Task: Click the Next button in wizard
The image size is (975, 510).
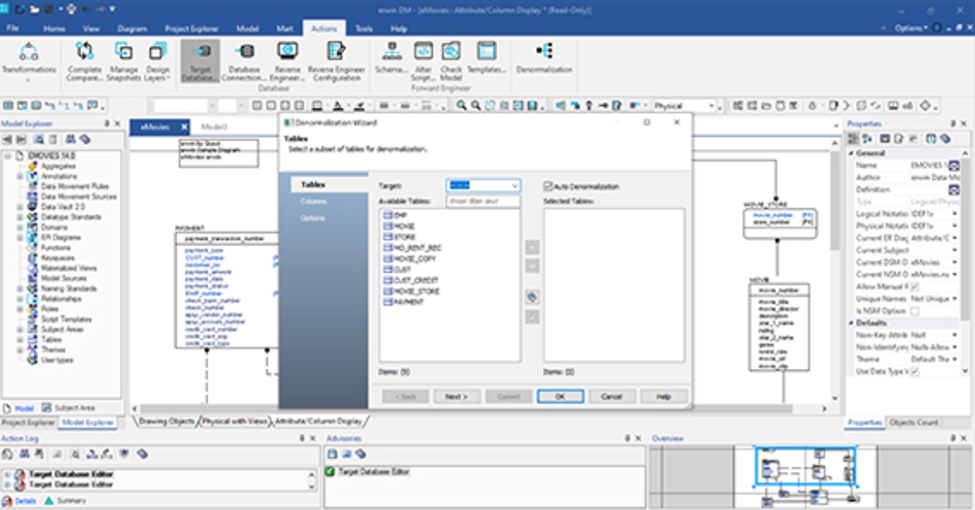Action: [x=456, y=396]
